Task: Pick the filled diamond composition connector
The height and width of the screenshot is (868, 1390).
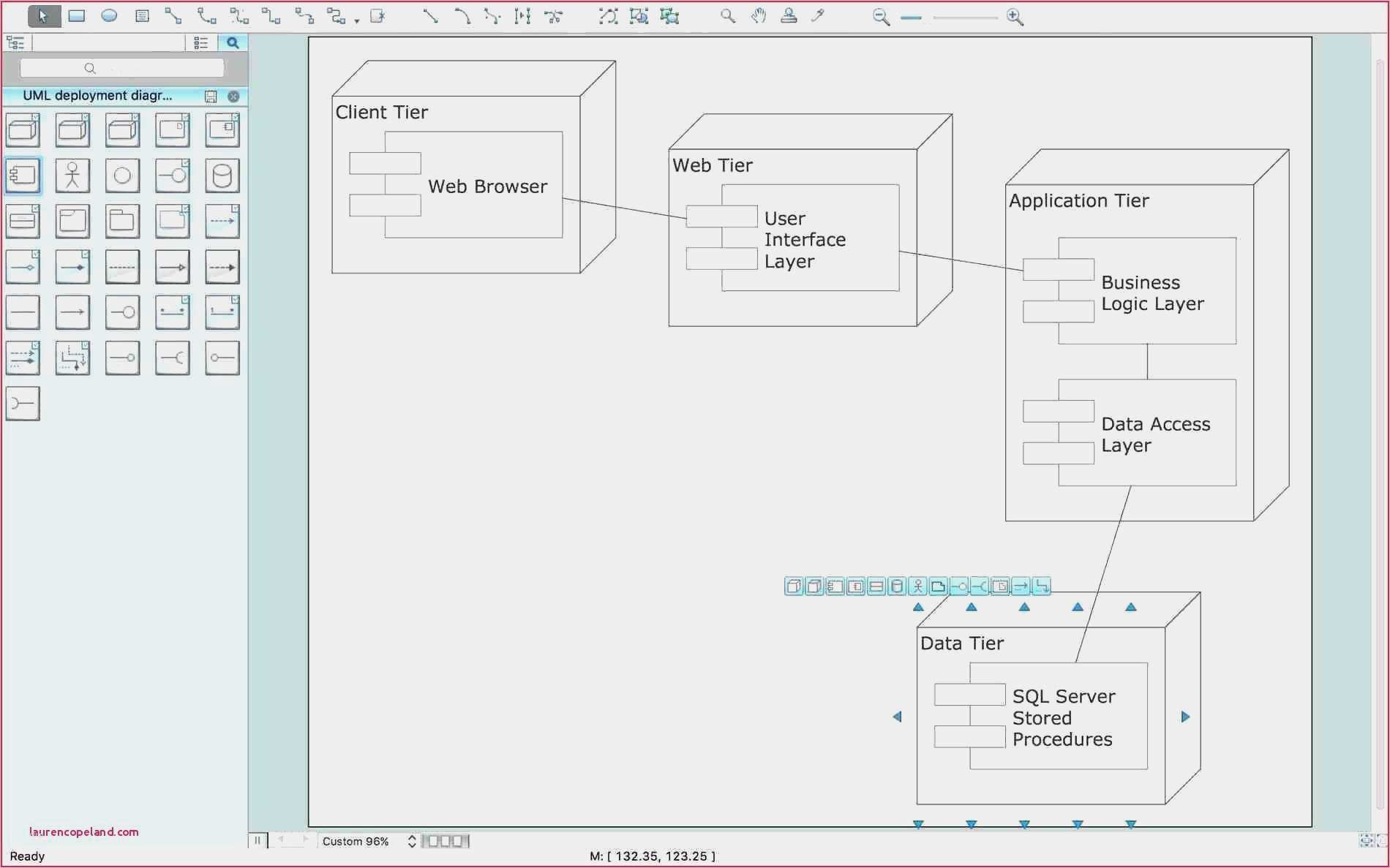Action: click(72, 267)
